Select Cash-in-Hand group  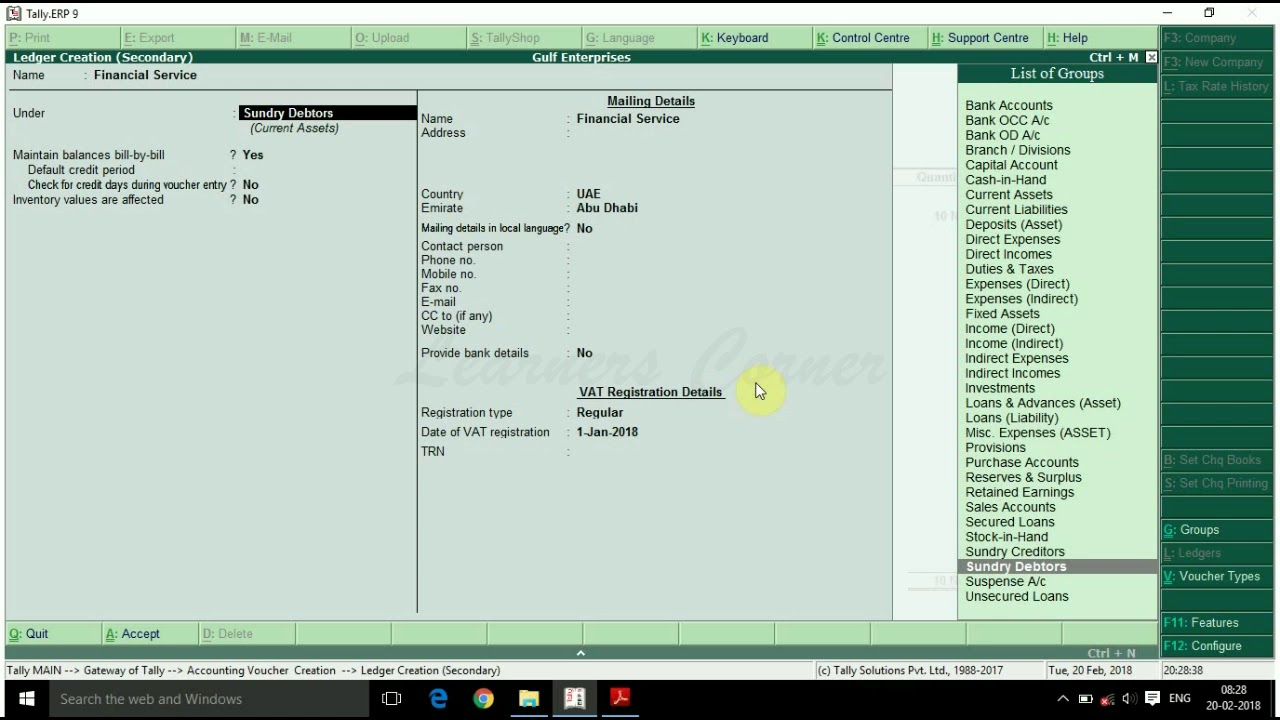1006,180
